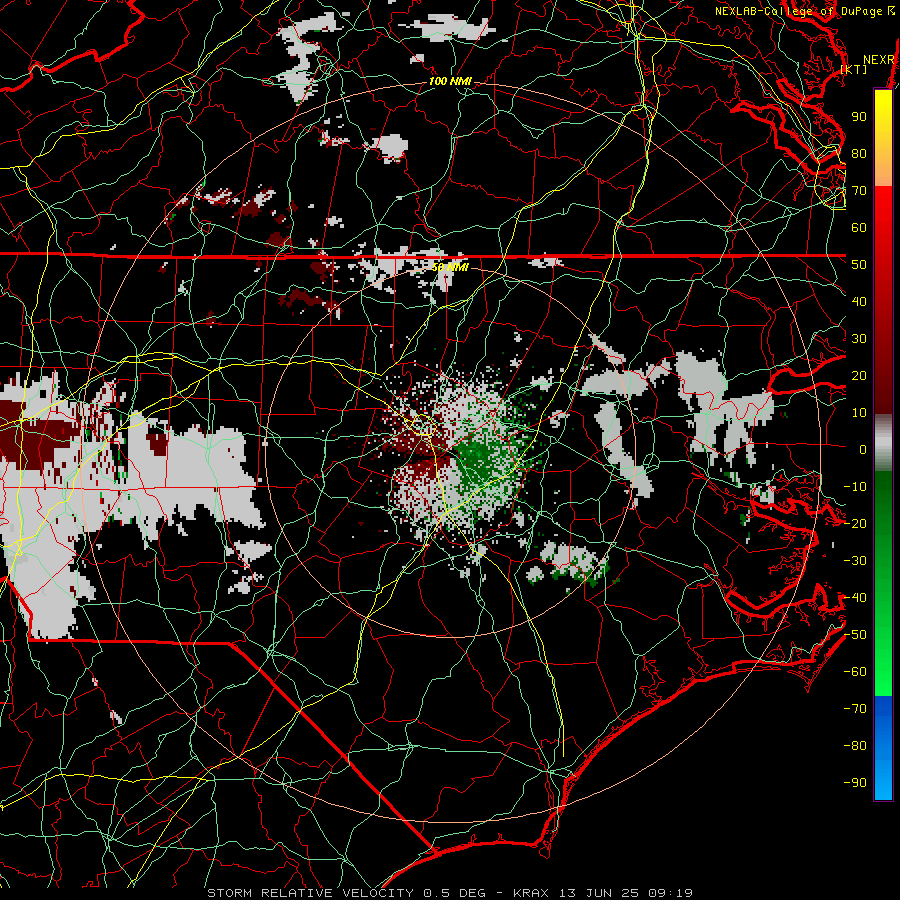
Task: Click the '-70' scale label
Action: point(855,709)
